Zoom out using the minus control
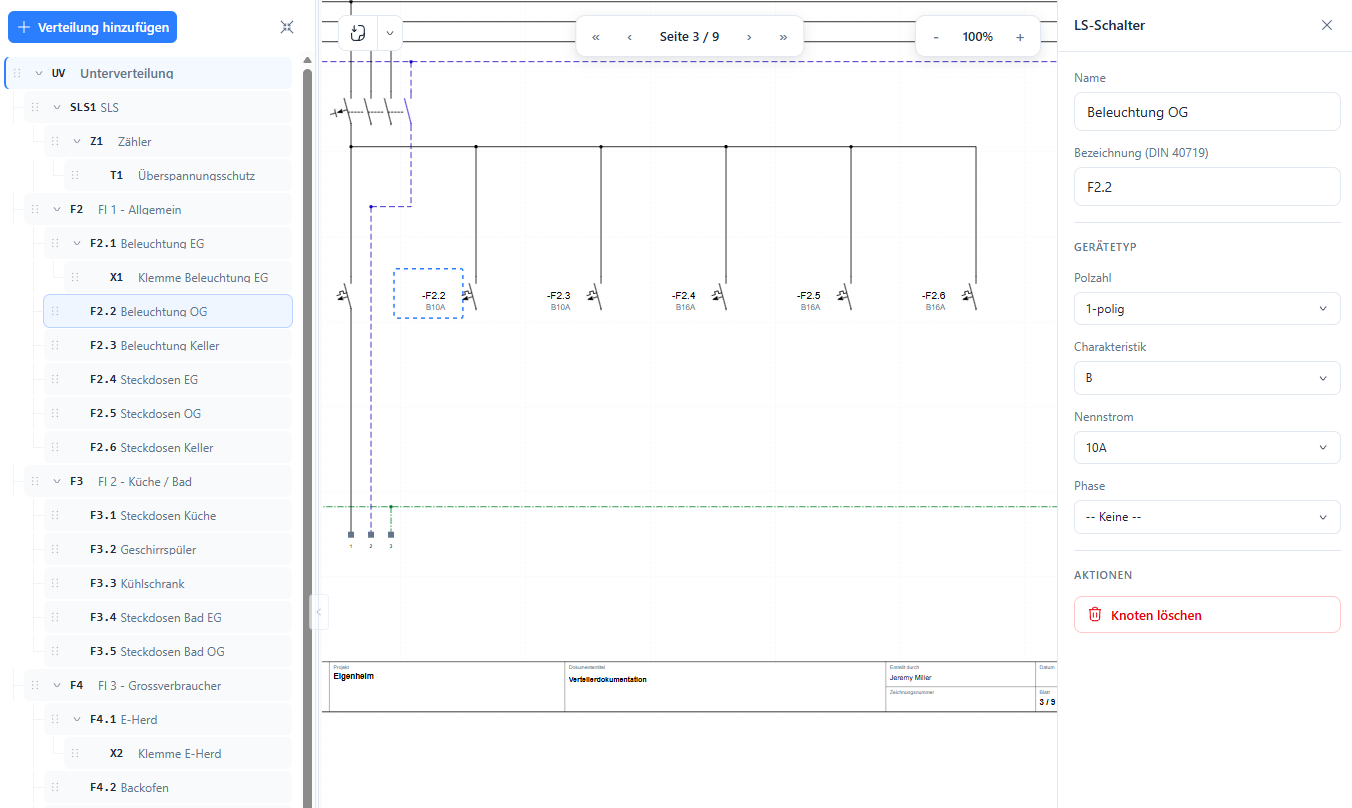This screenshot has height=808, width=1352. (x=936, y=35)
